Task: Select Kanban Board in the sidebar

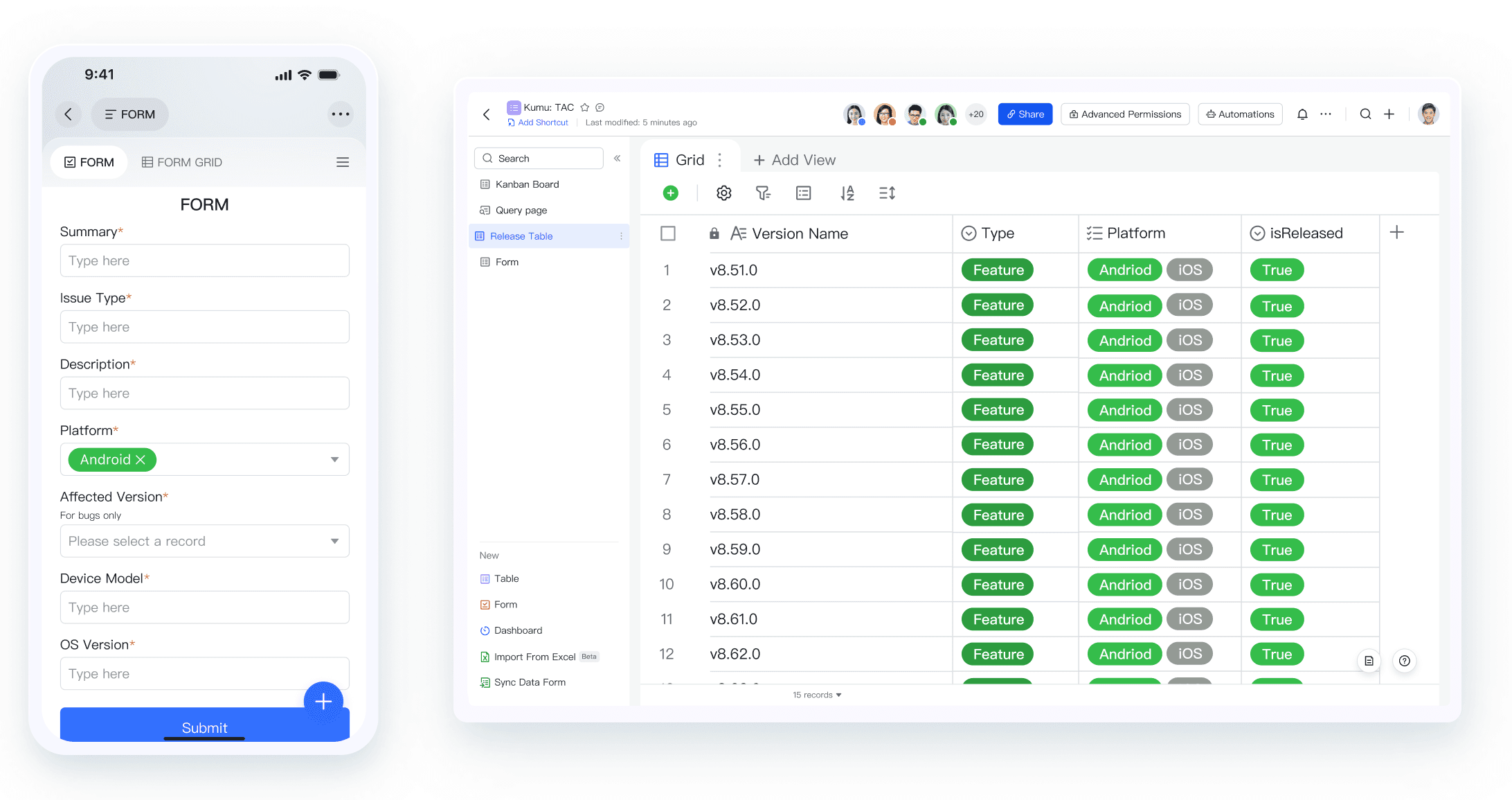Action: (527, 184)
